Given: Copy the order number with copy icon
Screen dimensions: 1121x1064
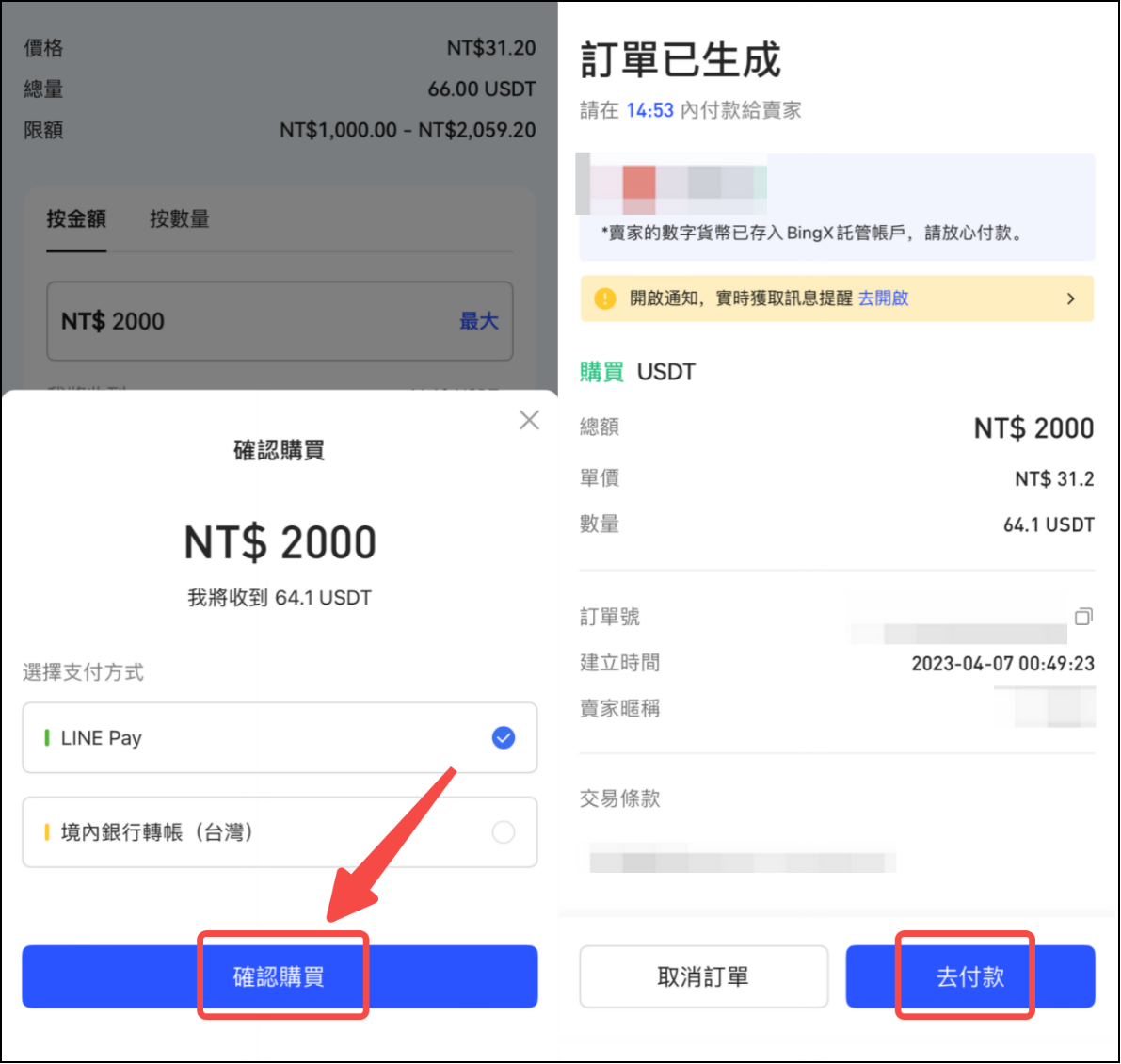Looking at the screenshot, I should 1083,617.
